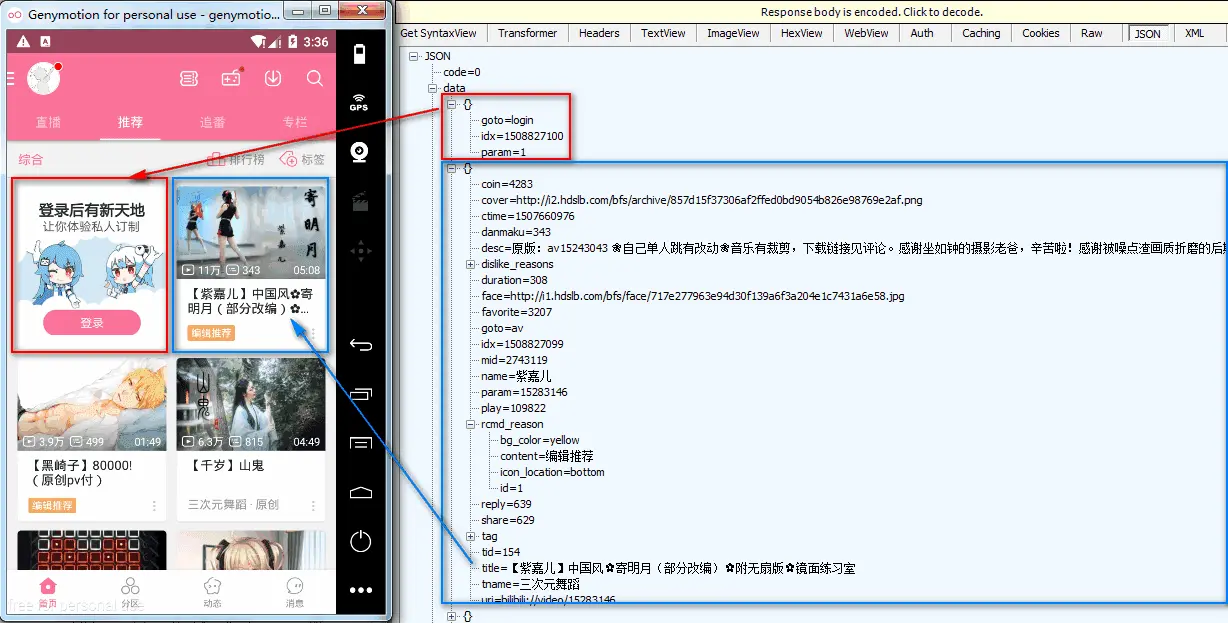Switch to the 直播 tab
1228x623 pixels.
48,122
